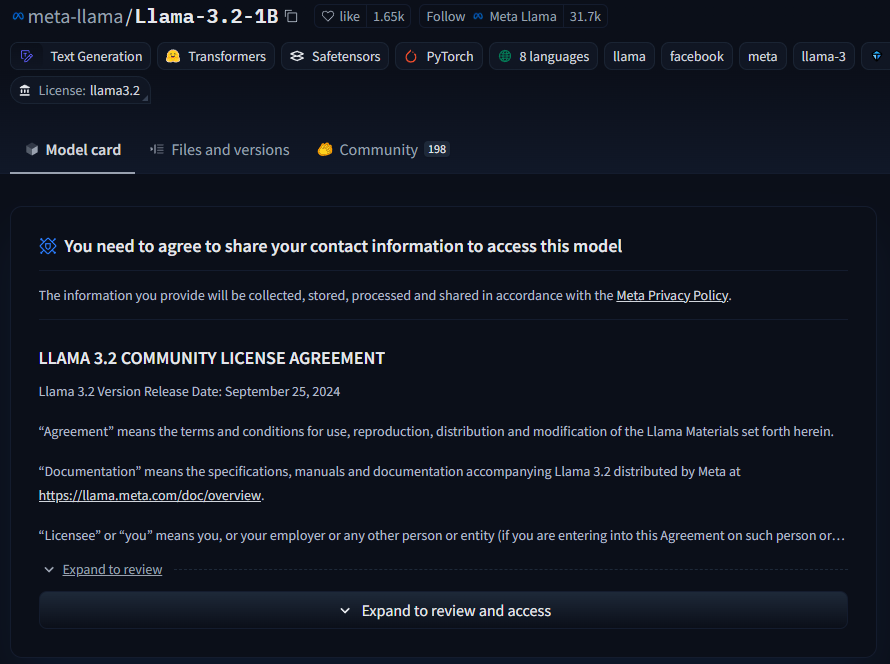The height and width of the screenshot is (664, 890).
Task: Click the Model card cube icon
Action: click(32, 149)
